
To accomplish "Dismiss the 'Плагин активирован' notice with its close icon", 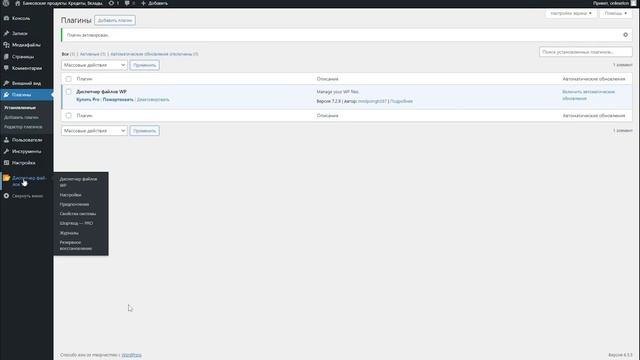I will (625, 35).
